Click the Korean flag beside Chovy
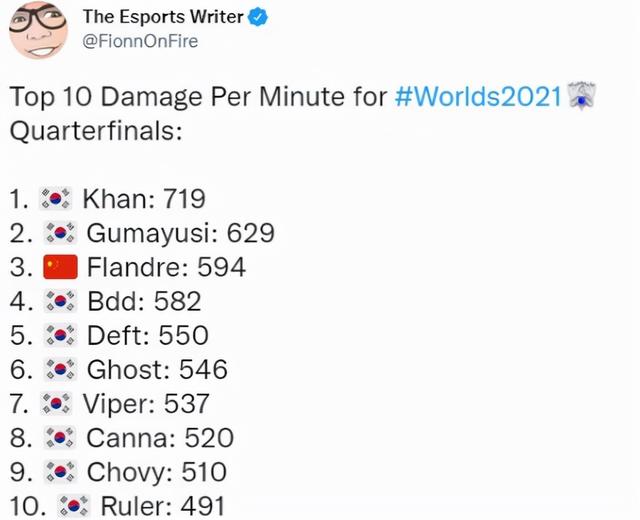 [62, 472]
